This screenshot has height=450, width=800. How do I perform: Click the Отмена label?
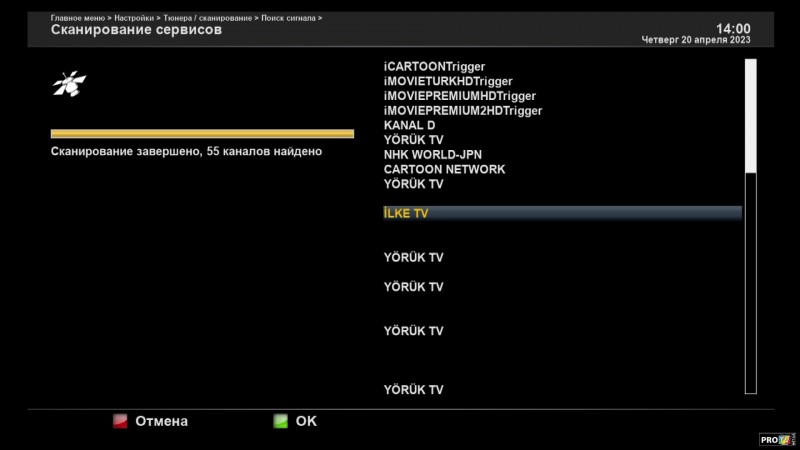click(161, 421)
